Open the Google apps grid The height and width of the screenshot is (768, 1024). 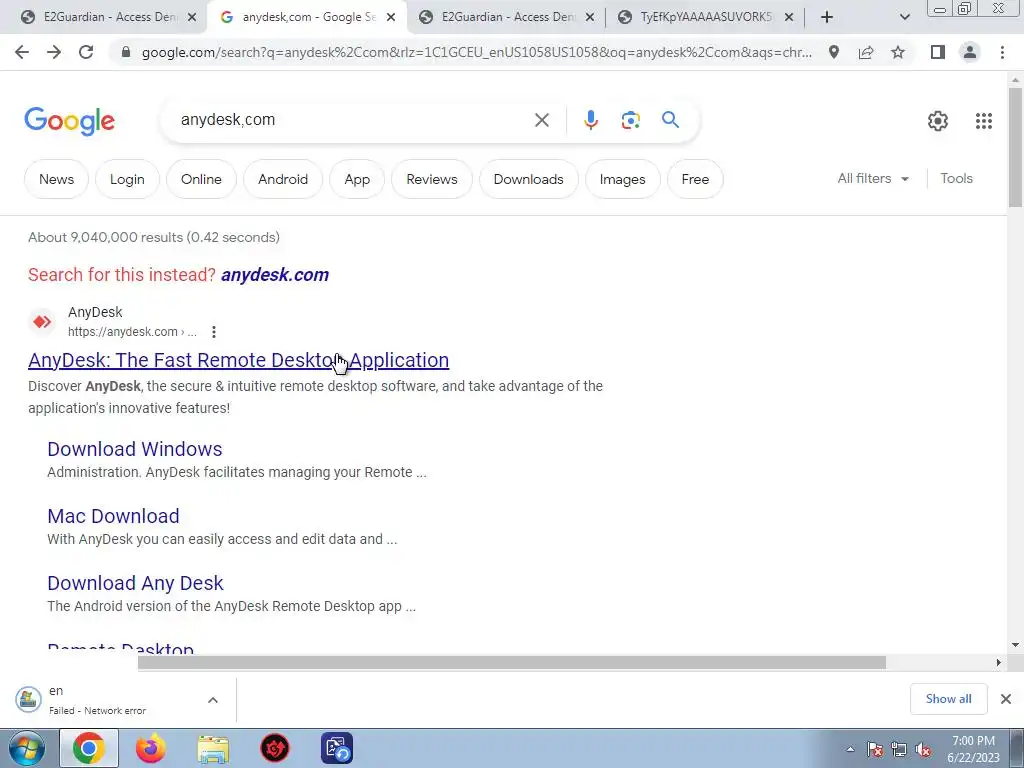pos(984,121)
